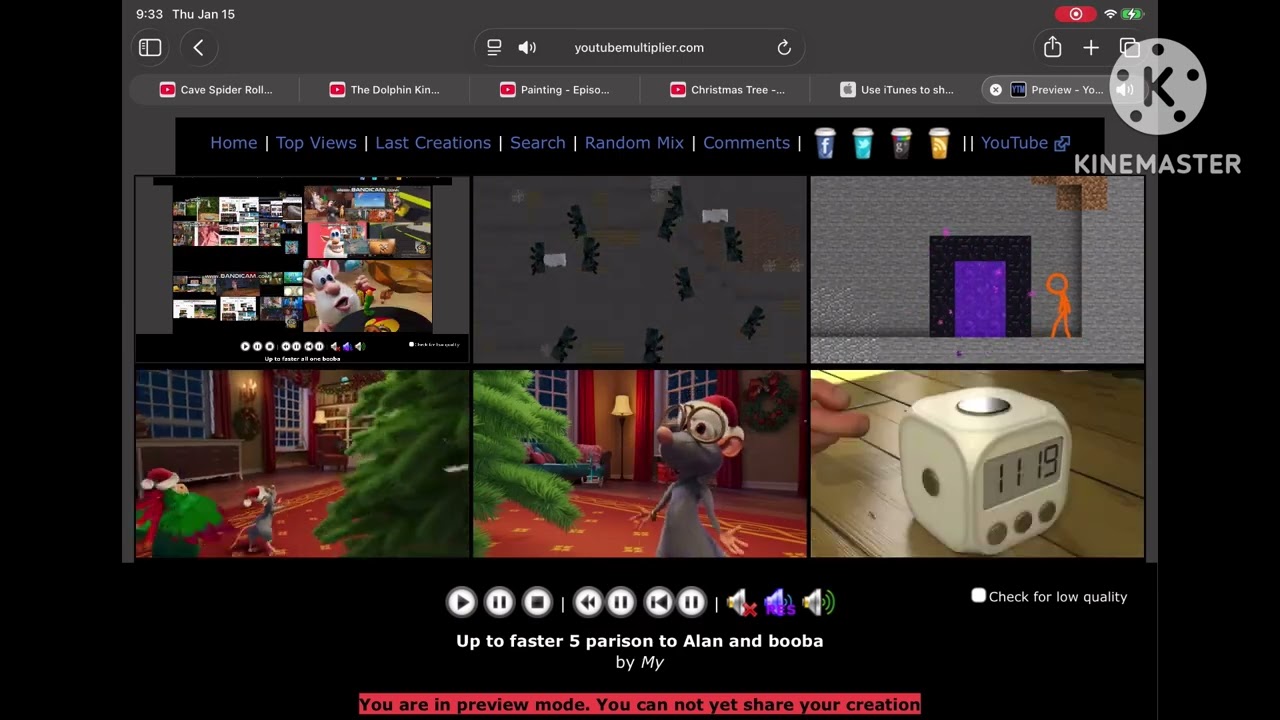The height and width of the screenshot is (720, 1280).
Task: Reset volume with the purple RES speaker icon
Action: click(780, 602)
